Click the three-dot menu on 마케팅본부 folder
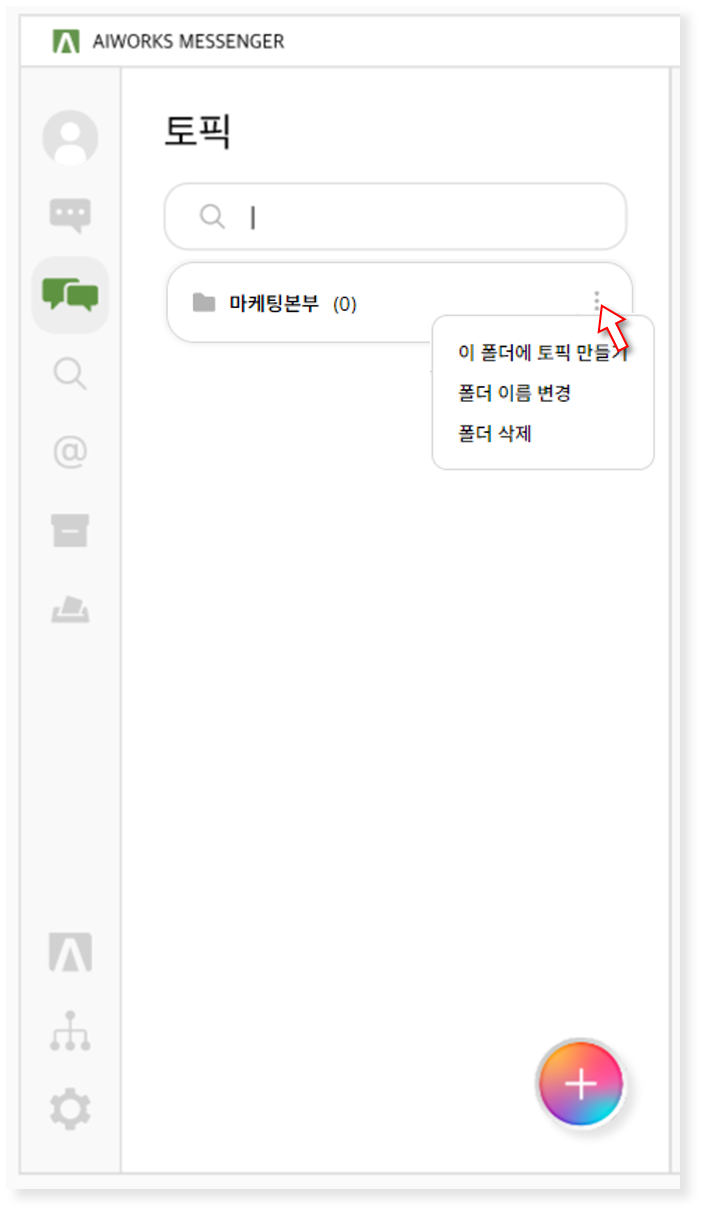 (597, 301)
